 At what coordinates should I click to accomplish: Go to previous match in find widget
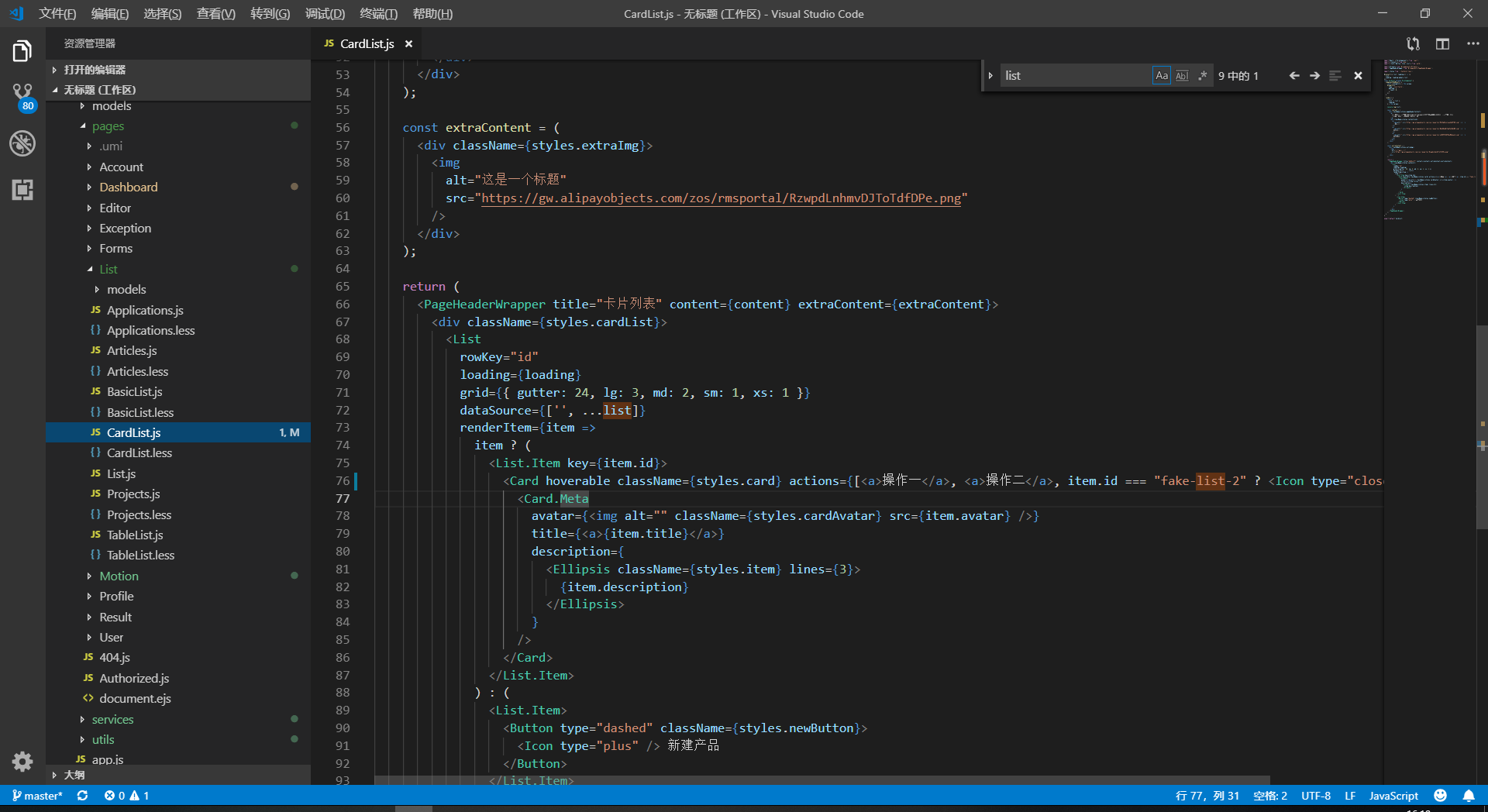click(1293, 76)
